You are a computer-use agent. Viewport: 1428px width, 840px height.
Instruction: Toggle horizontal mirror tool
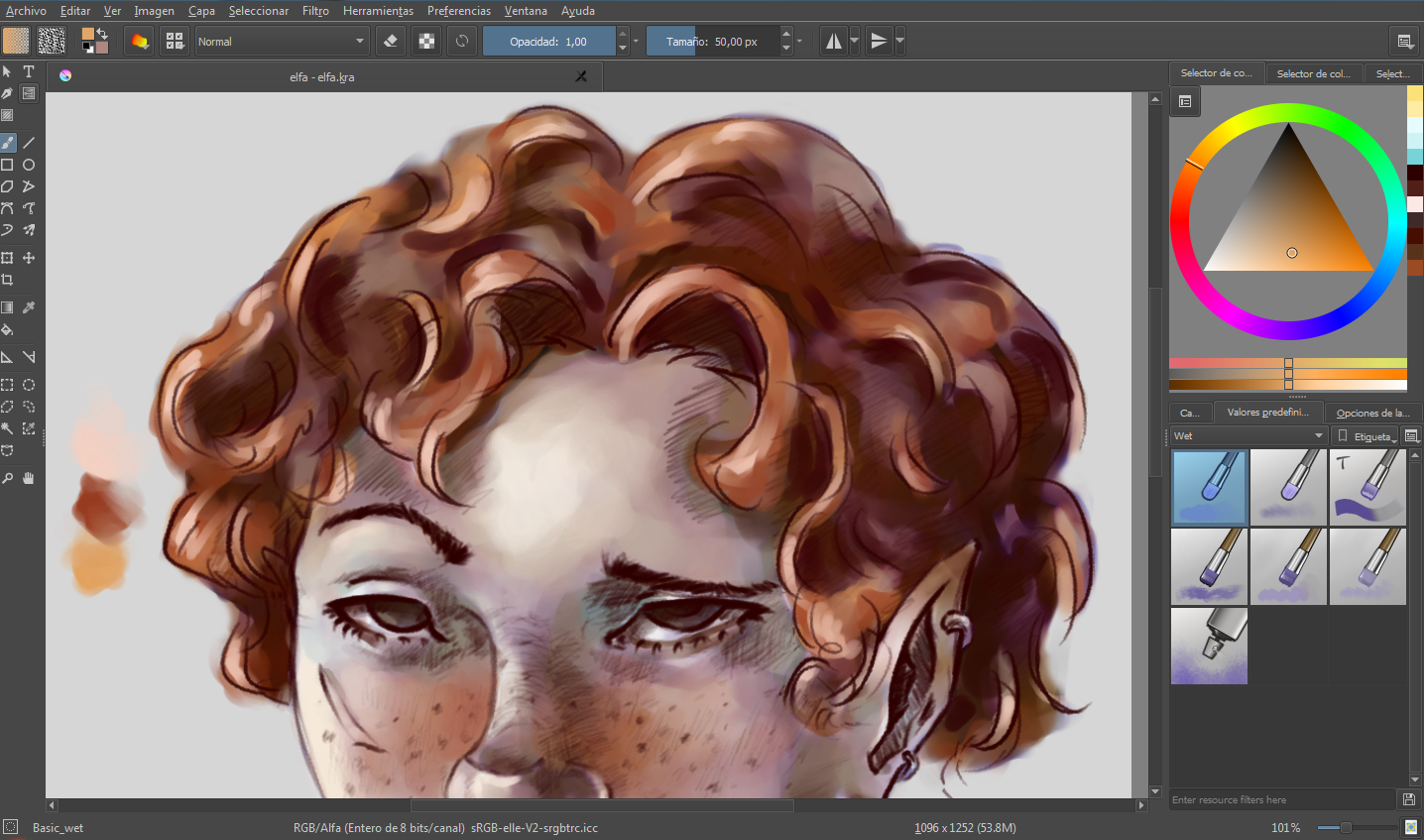[x=834, y=42]
